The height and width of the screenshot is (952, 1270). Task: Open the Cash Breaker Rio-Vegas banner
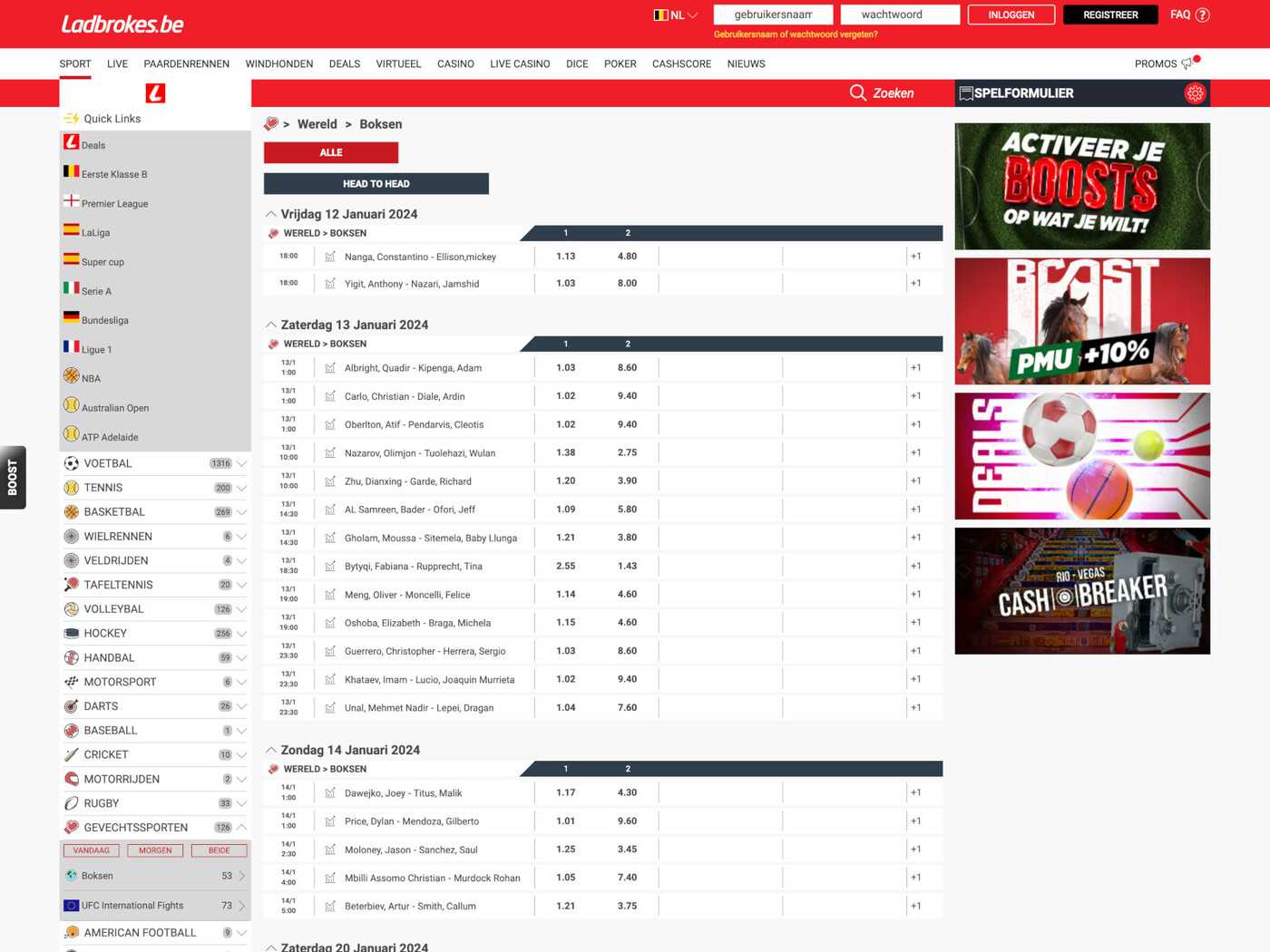[1082, 591]
